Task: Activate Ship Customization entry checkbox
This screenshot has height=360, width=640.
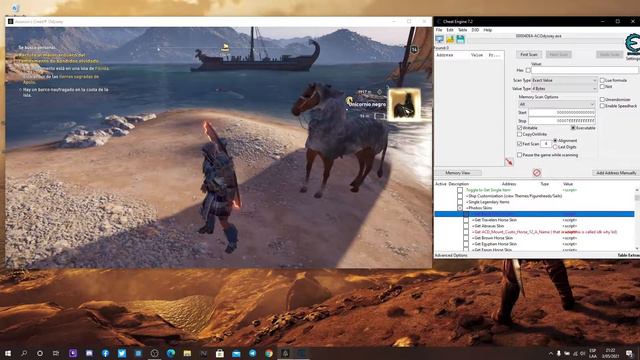Action: coord(460,196)
